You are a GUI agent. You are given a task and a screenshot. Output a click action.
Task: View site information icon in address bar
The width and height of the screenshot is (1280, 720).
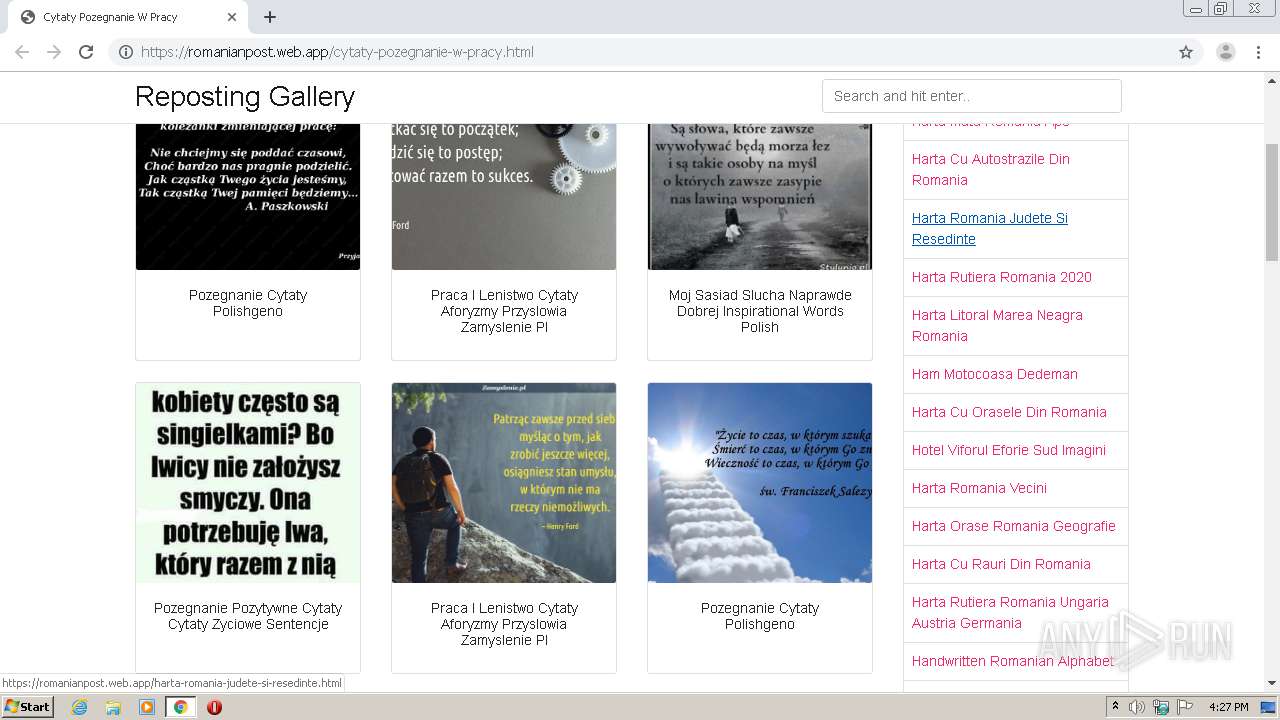pos(125,52)
